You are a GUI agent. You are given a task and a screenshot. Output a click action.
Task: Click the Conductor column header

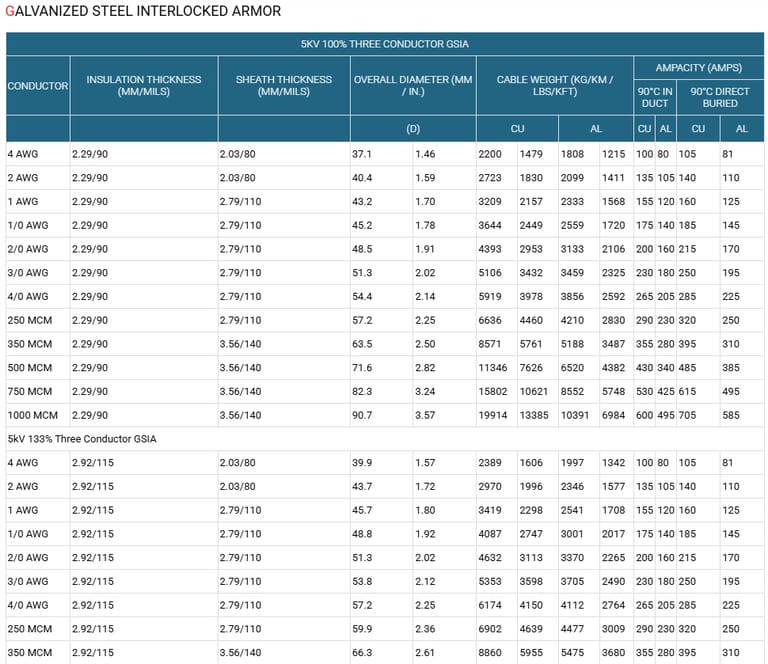(37, 86)
